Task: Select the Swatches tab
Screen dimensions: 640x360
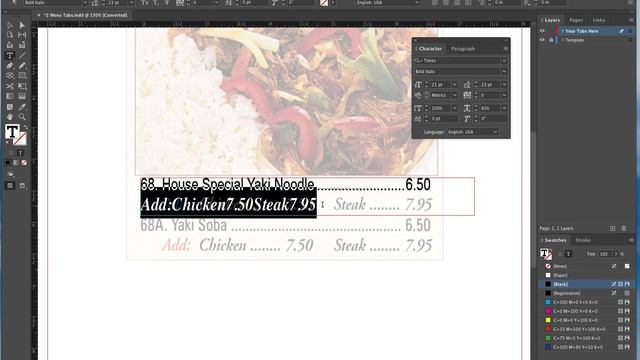Action: (556, 240)
